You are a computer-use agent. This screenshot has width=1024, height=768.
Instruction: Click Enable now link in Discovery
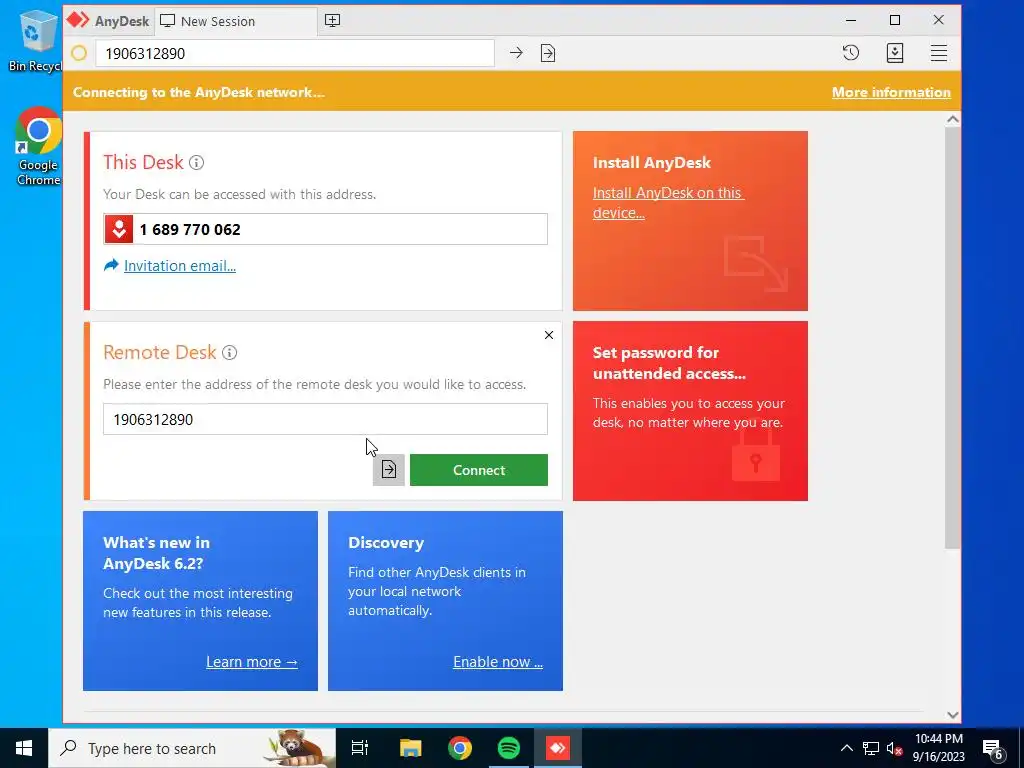498,662
